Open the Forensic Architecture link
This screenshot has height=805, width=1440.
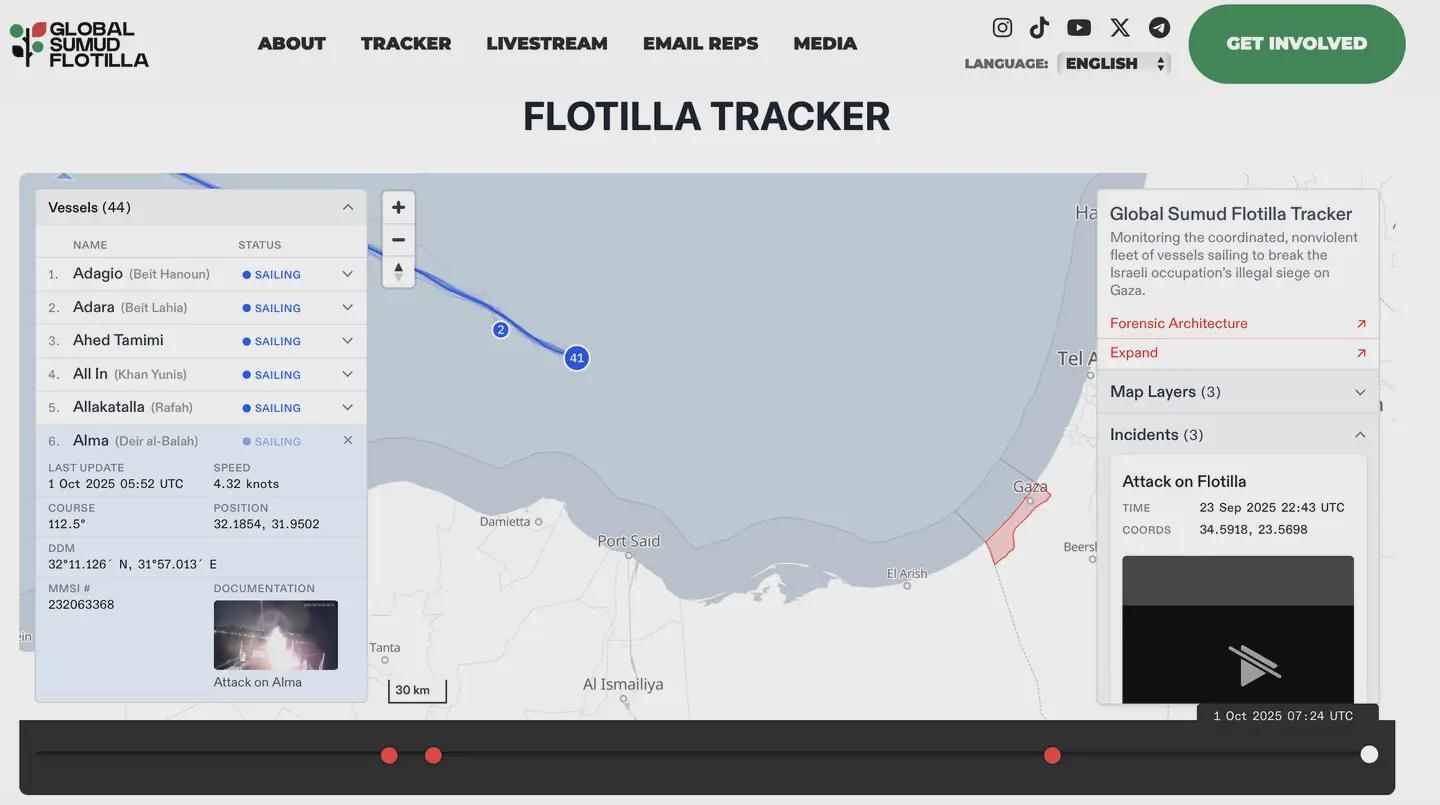[1179, 323]
